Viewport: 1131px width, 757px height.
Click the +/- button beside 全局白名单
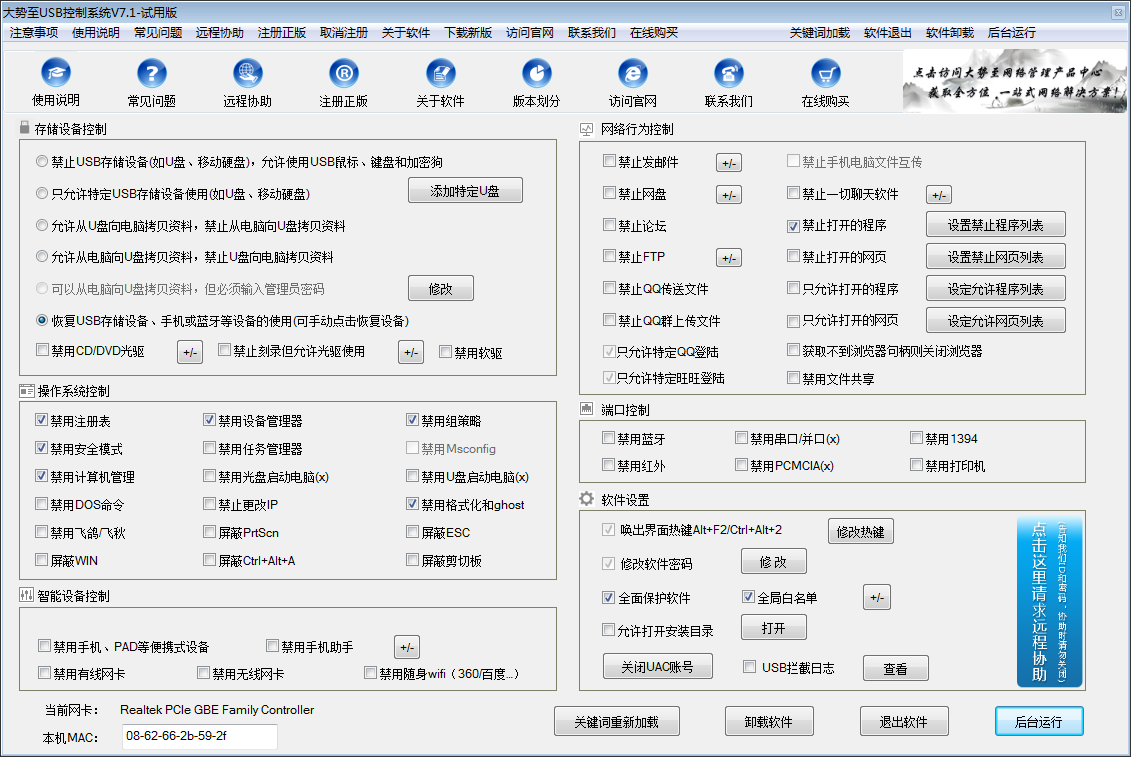[x=876, y=598]
